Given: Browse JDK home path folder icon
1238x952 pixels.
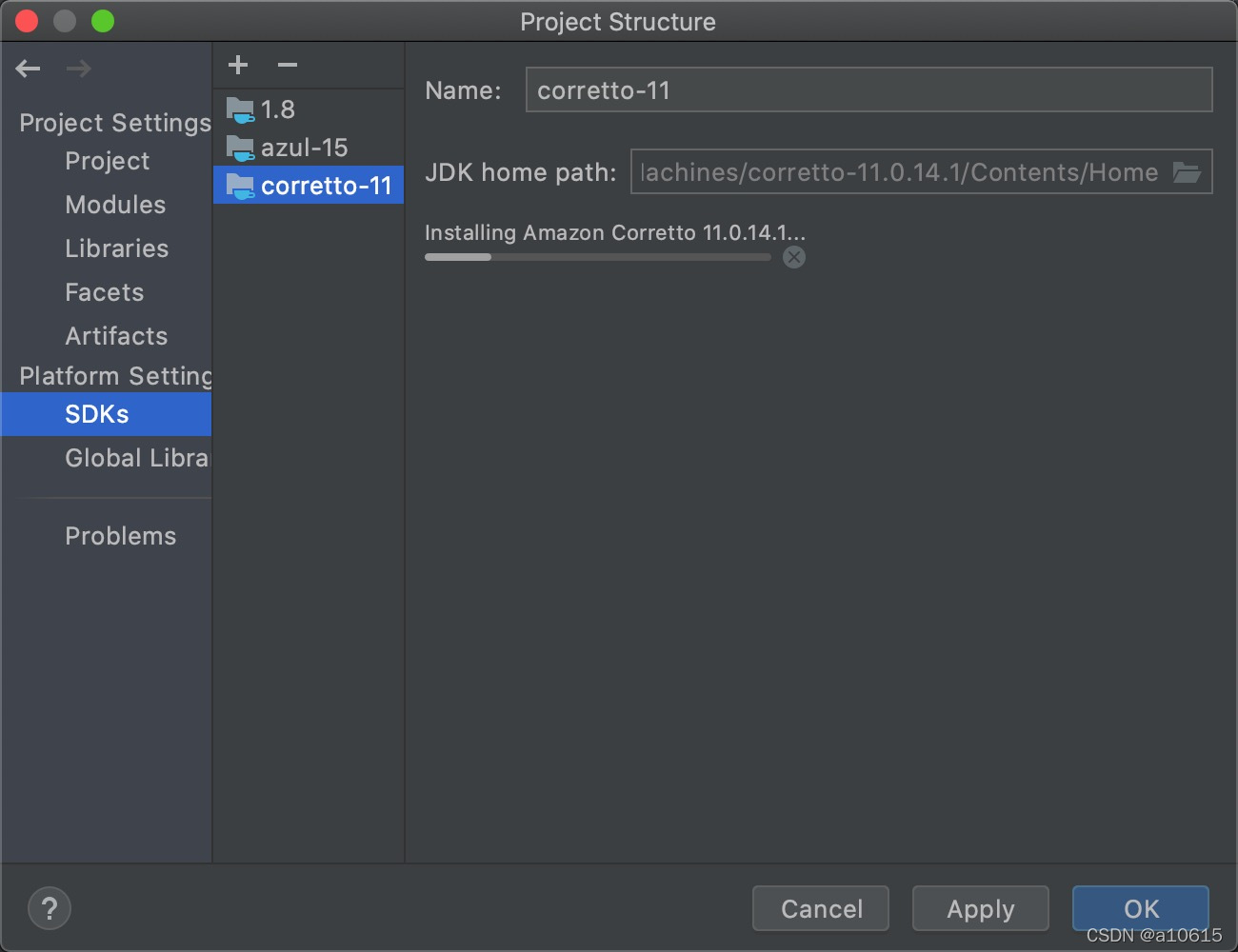Looking at the screenshot, I should click(x=1187, y=172).
